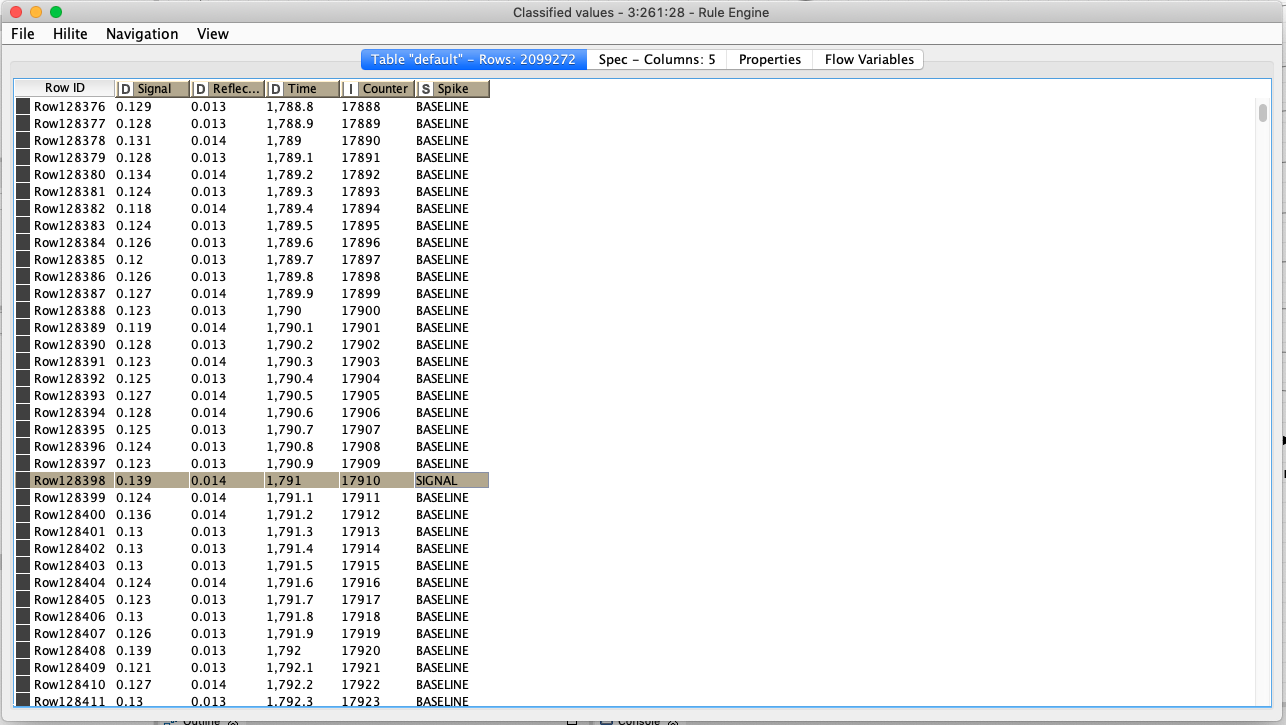The width and height of the screenshot is (1286, 725).
Task: Click the S type icon on Spike column
Action: pos(425,89)
